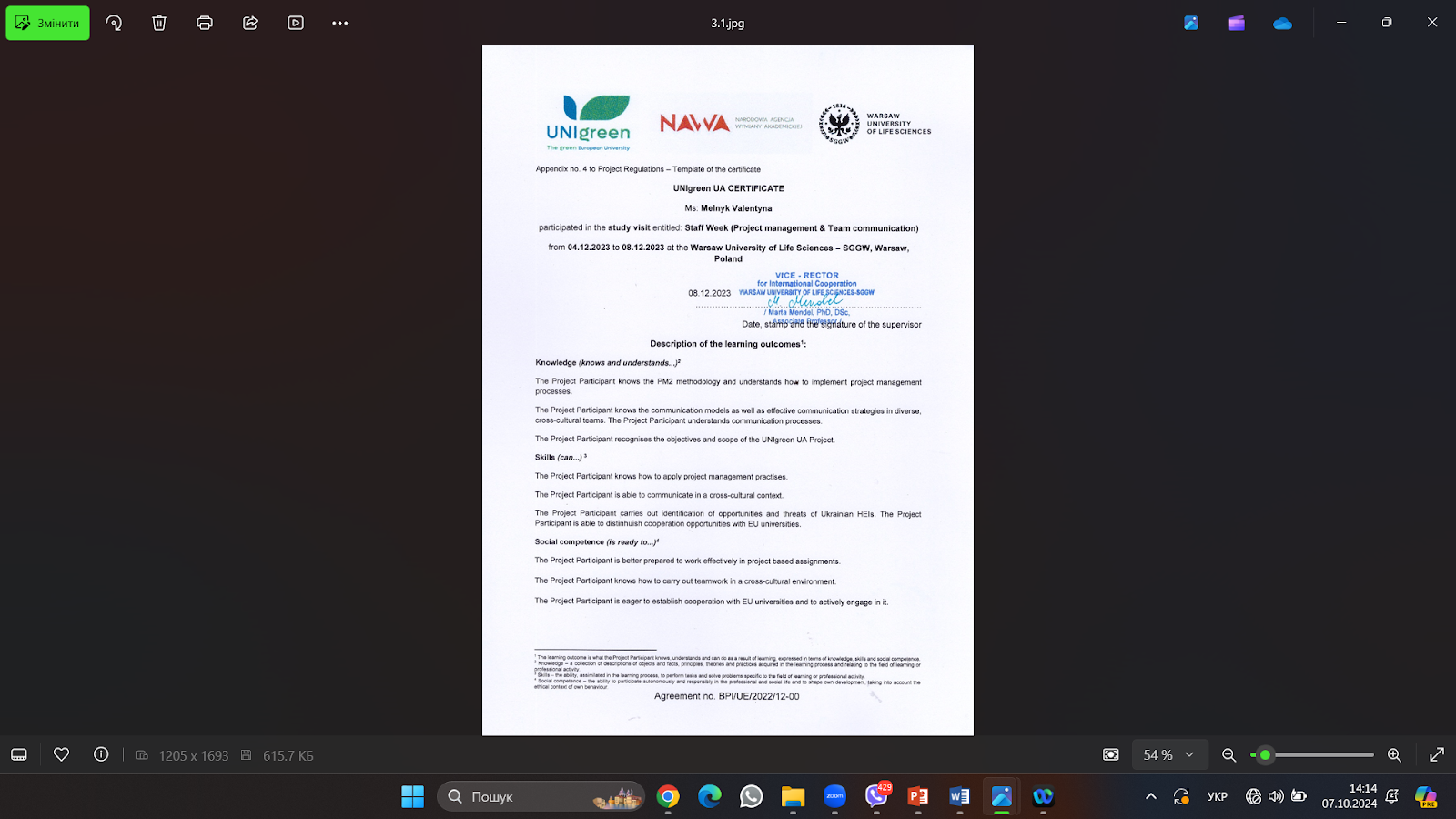Adjust the zoom slider handle
Viewport: 1456px width, 819px height.
pos(1265,754)
